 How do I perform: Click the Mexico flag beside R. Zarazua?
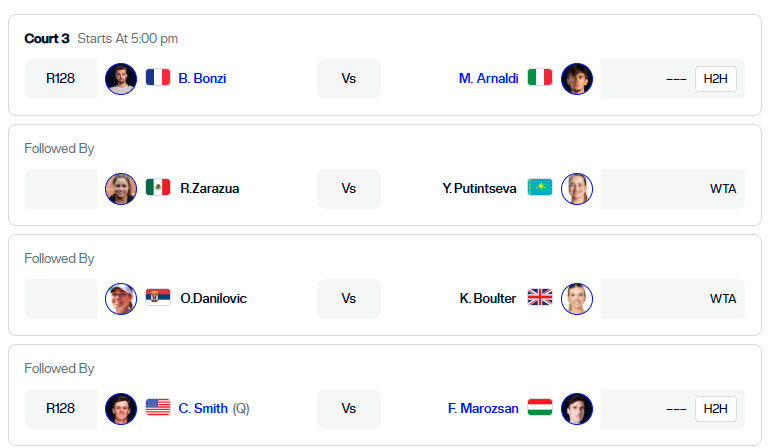click(158, 187)
